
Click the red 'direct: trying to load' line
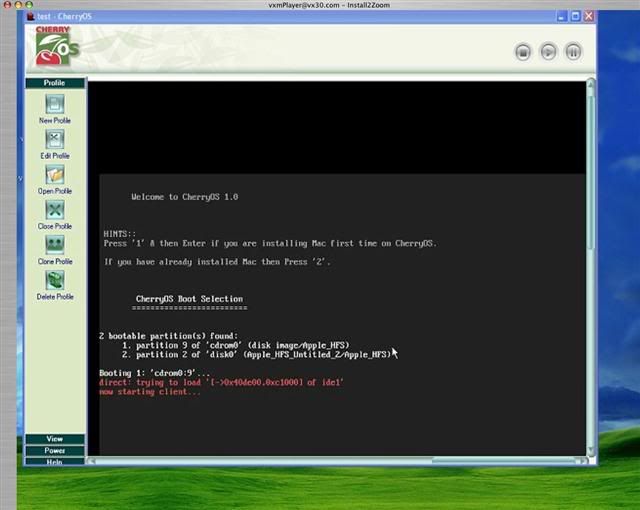pyautogui.click(x=221, y=382)
